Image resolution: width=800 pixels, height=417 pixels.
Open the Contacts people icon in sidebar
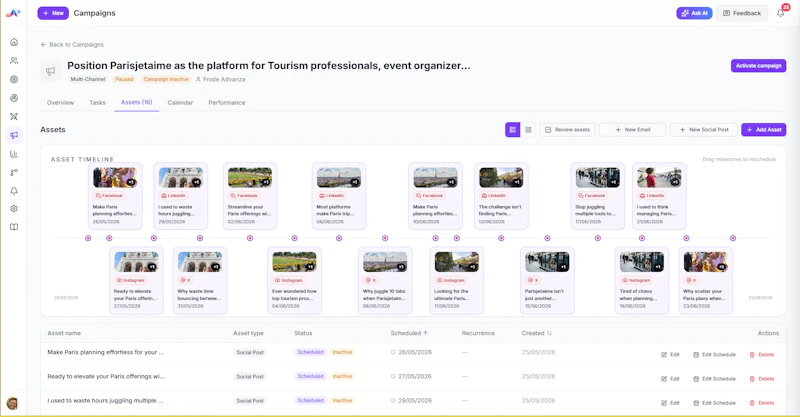pos(14,60)
